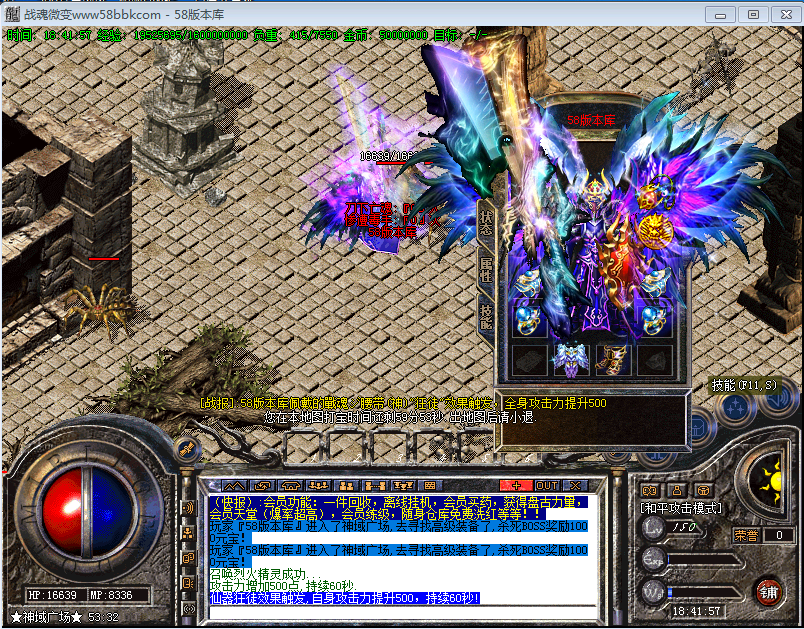The height and width of the screenshot is (629, 804).
Task: Click the MP:8336 readout
Action: point(111,595)
